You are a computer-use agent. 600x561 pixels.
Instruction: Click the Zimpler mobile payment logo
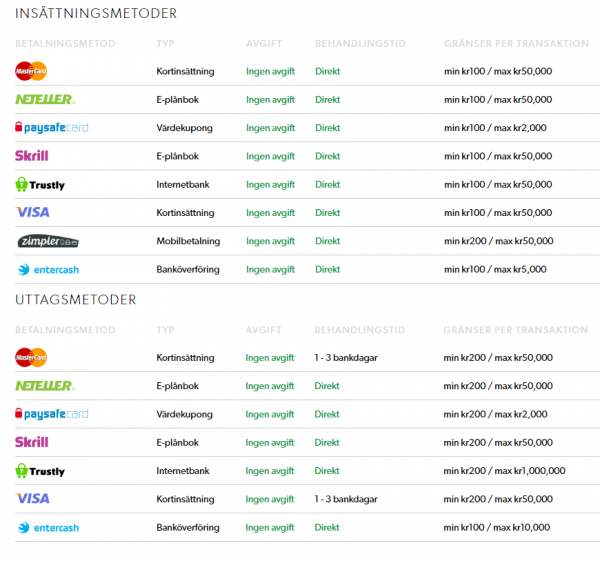click(48, 241)
